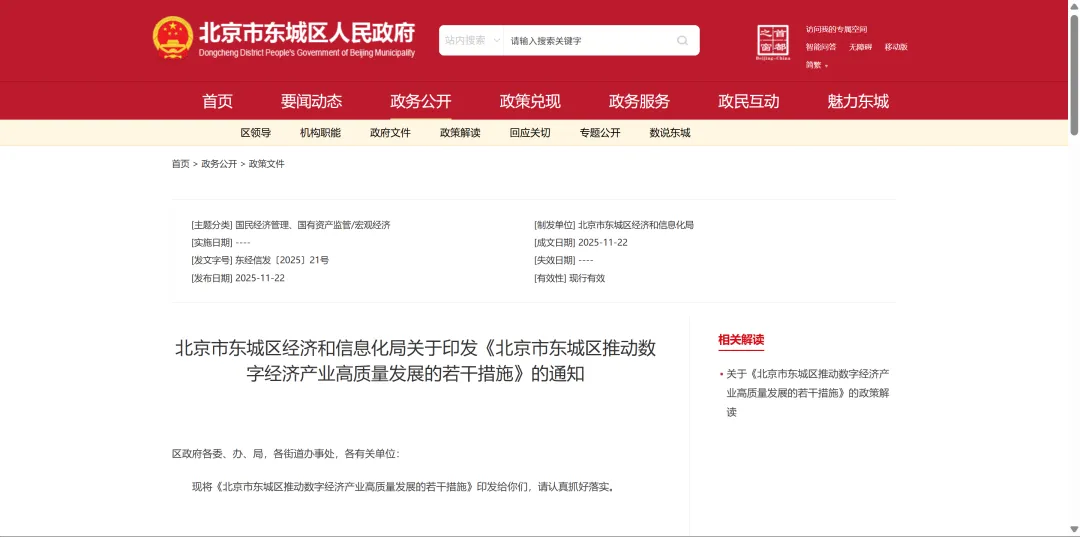Viewport: 1080px width, 537px height.
Task: Open the related 政策解读 article link
Action: point(807,392)
